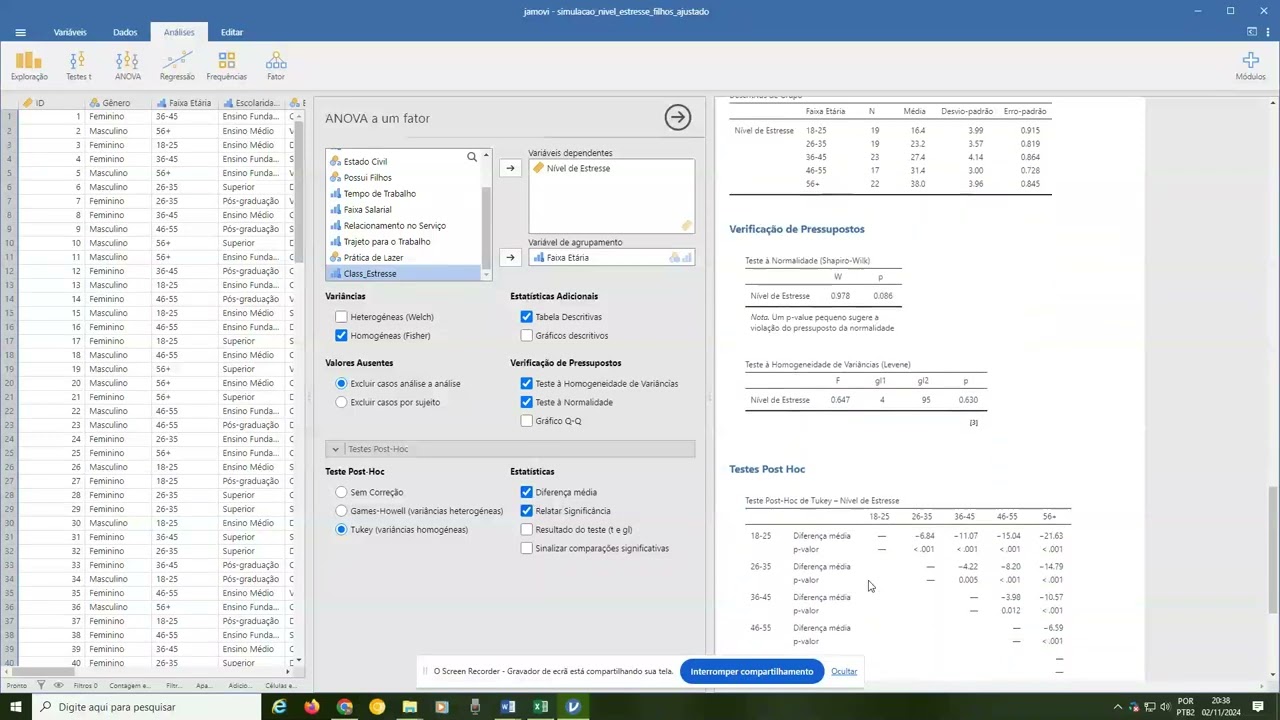Search variables with the magnifier icon
The width and height of the screenshot is (1280, 720).
coord(472,157)
